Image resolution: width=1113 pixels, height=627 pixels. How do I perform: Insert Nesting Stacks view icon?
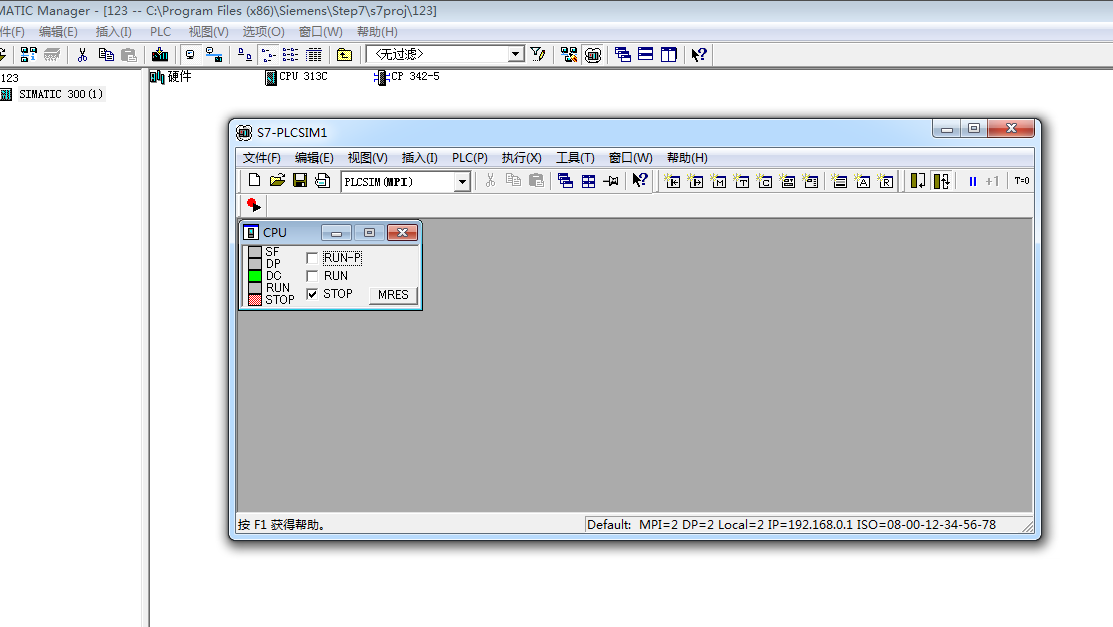point(839,181)
